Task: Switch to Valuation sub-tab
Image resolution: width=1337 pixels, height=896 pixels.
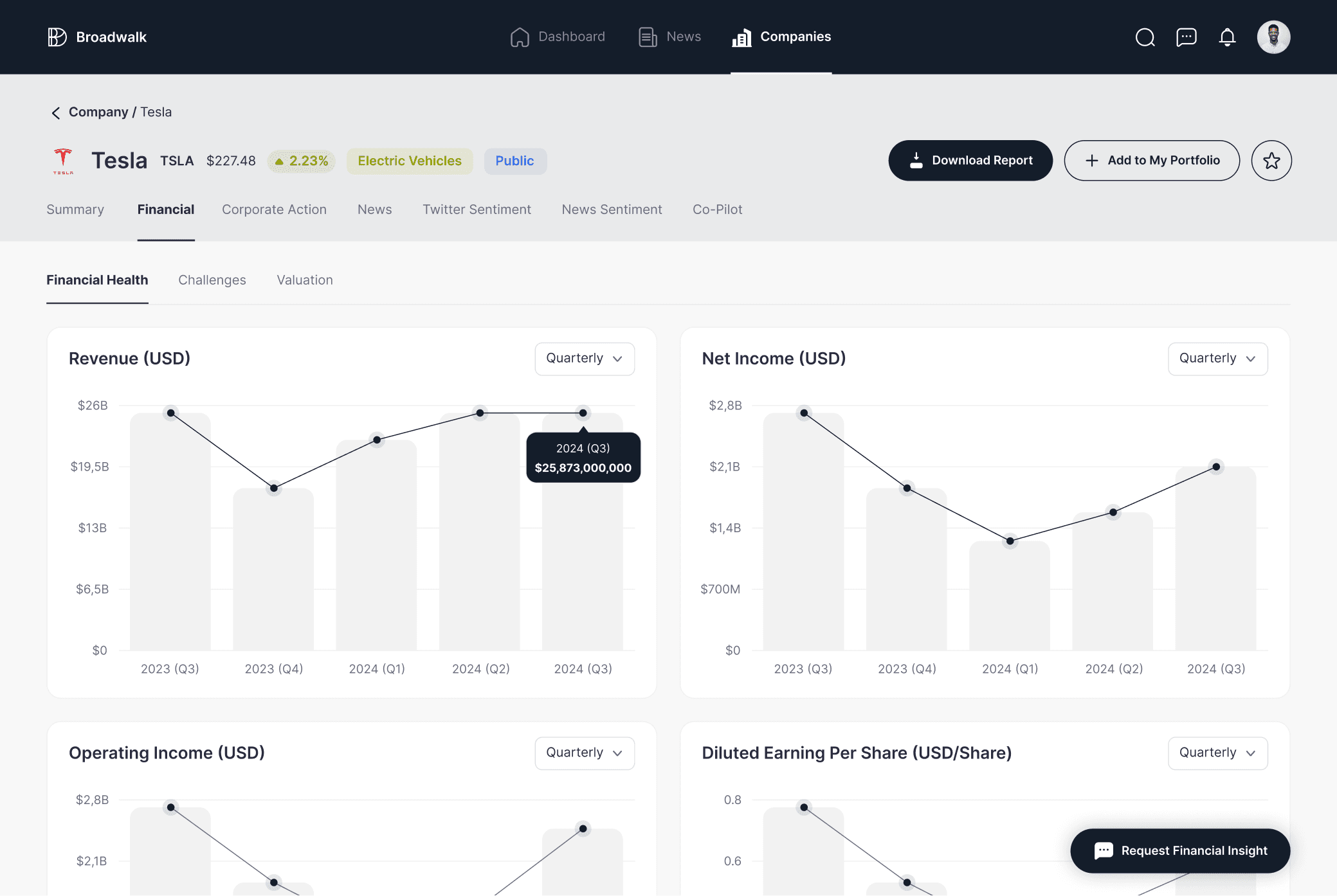Action: tap(305, 280)
